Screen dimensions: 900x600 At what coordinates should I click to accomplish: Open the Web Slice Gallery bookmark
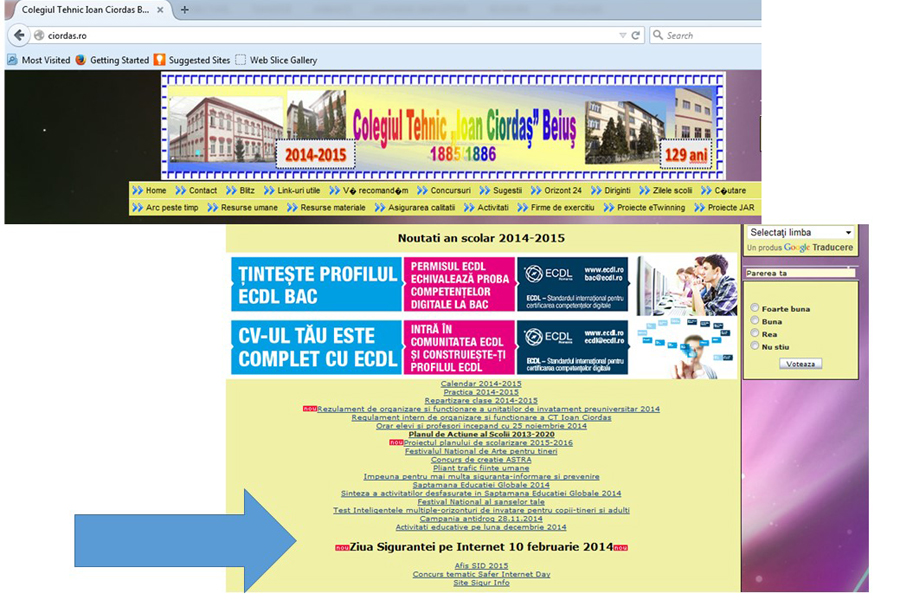click(x=277, y=60)
